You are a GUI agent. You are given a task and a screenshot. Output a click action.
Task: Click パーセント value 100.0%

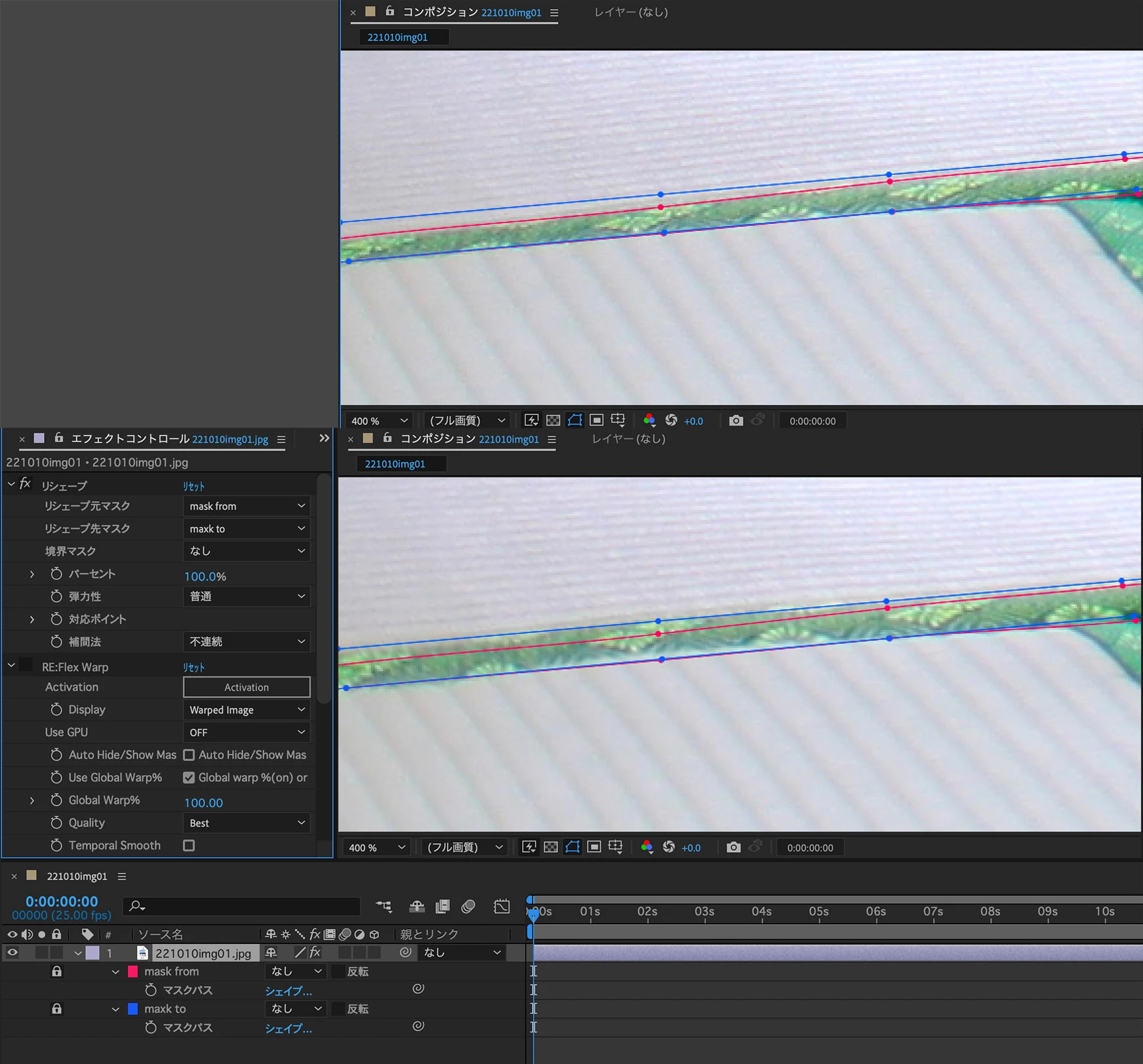pos(205,576)
